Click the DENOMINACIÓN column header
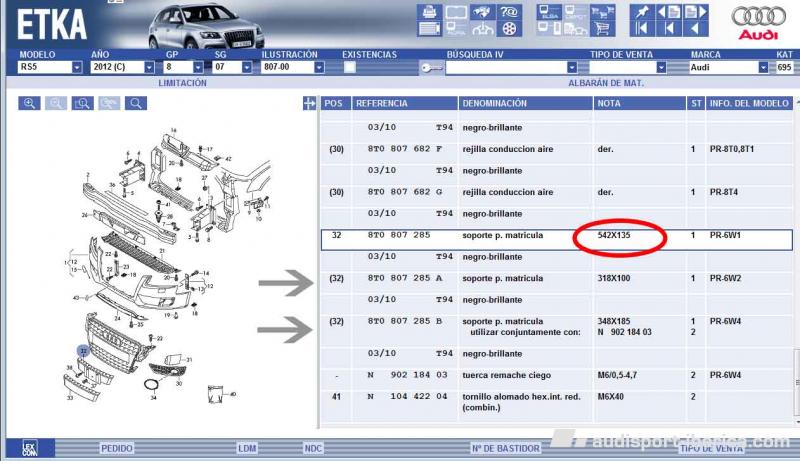The width and height of the screenshot is (800, 461). (x=525, y=103)
